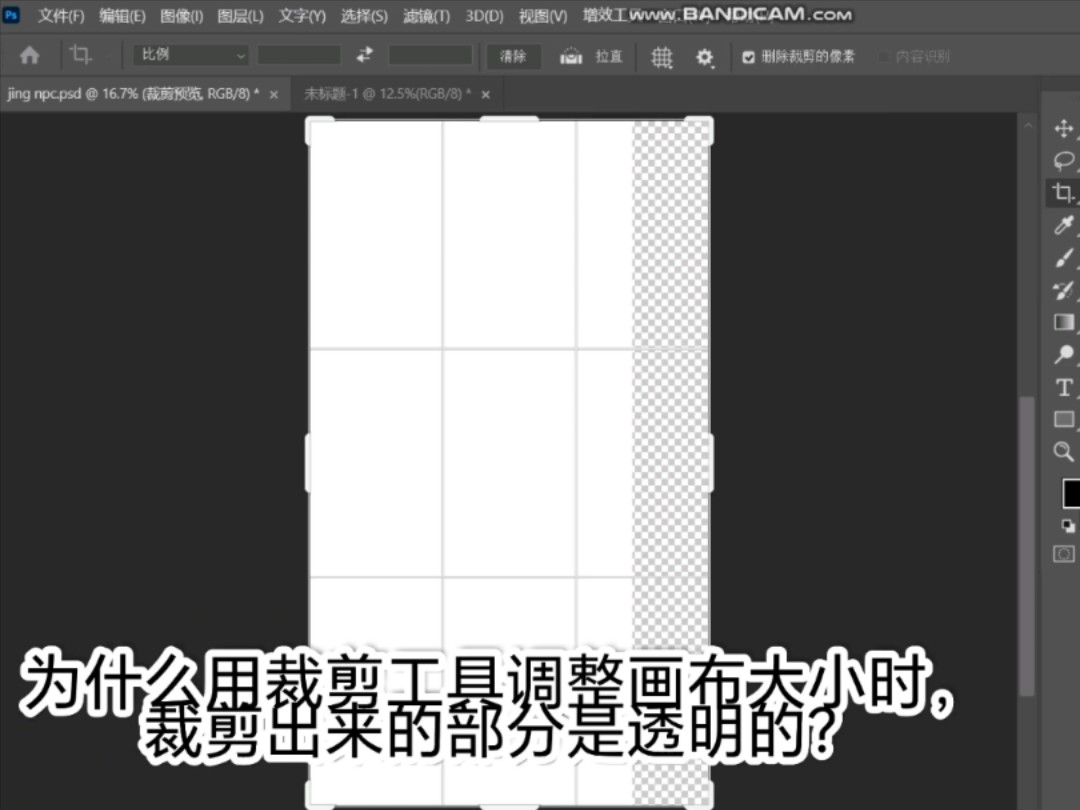This screenshot has height=810, width=1080.
Task: Select the Eyedropper tool
Action: click(1063, 226)
